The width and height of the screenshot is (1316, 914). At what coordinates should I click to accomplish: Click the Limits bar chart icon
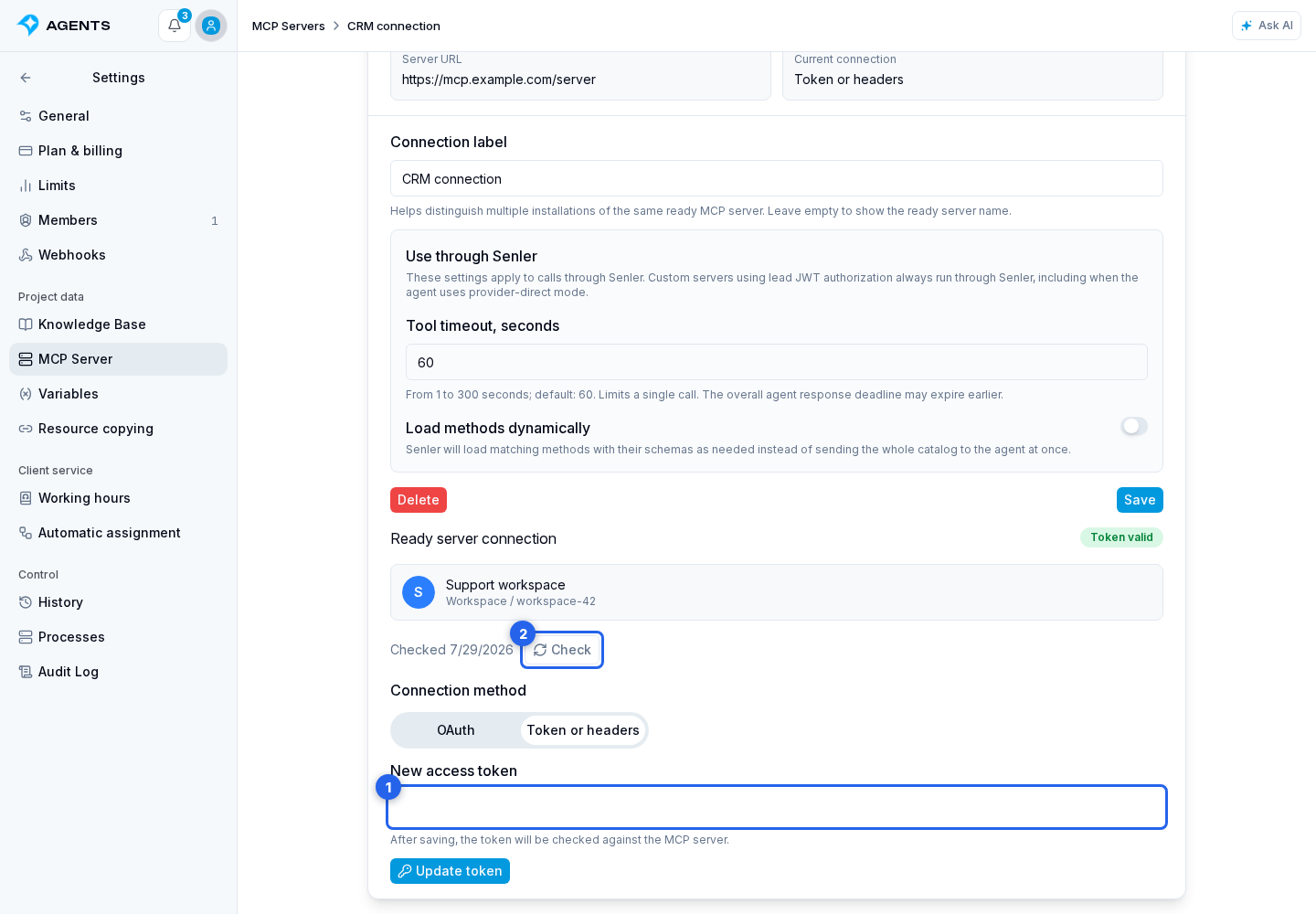[x=26, y=186]
